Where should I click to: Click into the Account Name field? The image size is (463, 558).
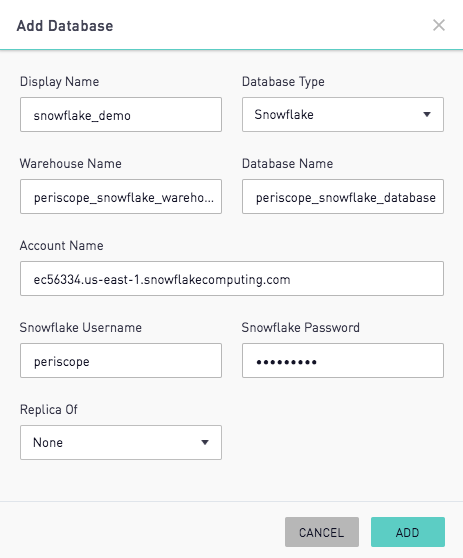pyautogui.click(x=232, y=279)
